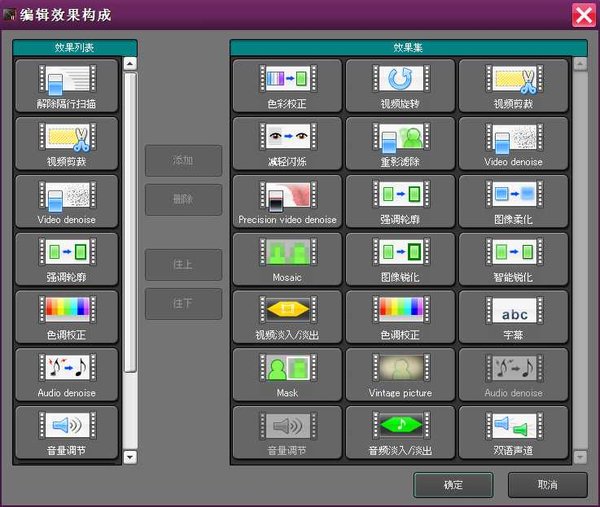Click the 添加 button

pos(183,160)
